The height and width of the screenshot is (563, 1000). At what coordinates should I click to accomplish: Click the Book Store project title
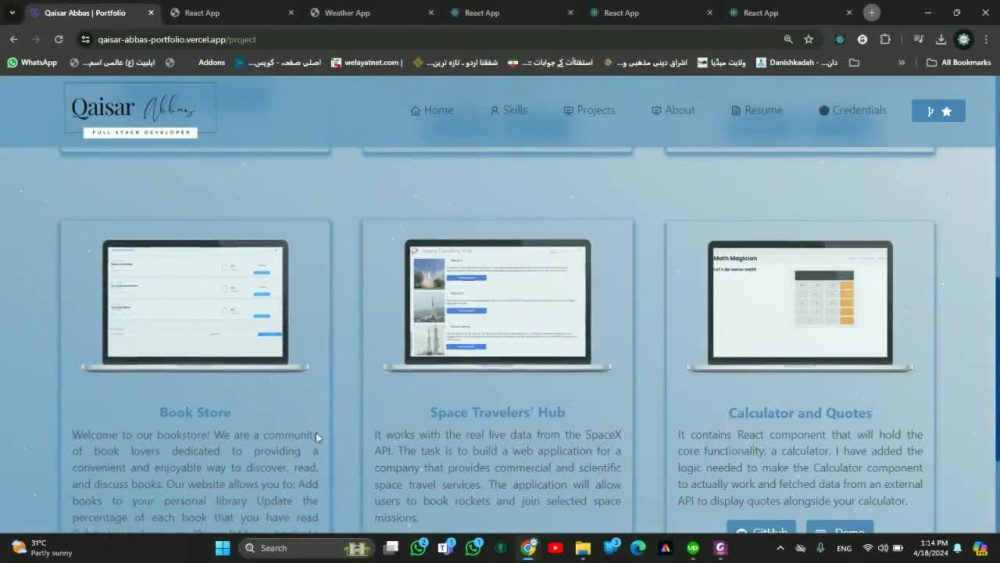(x=195, y=413)
